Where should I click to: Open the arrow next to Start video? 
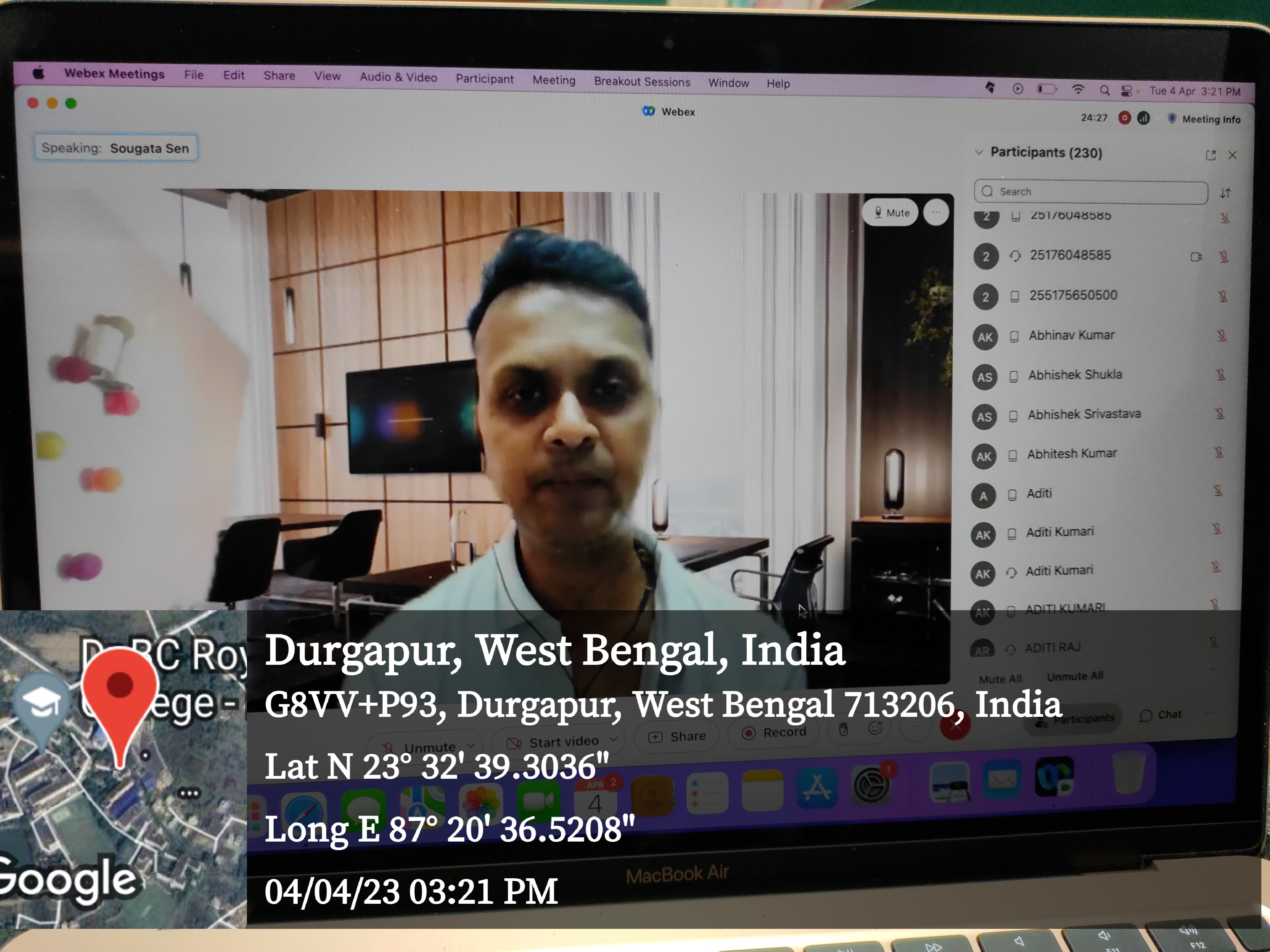tap(613, 738)
